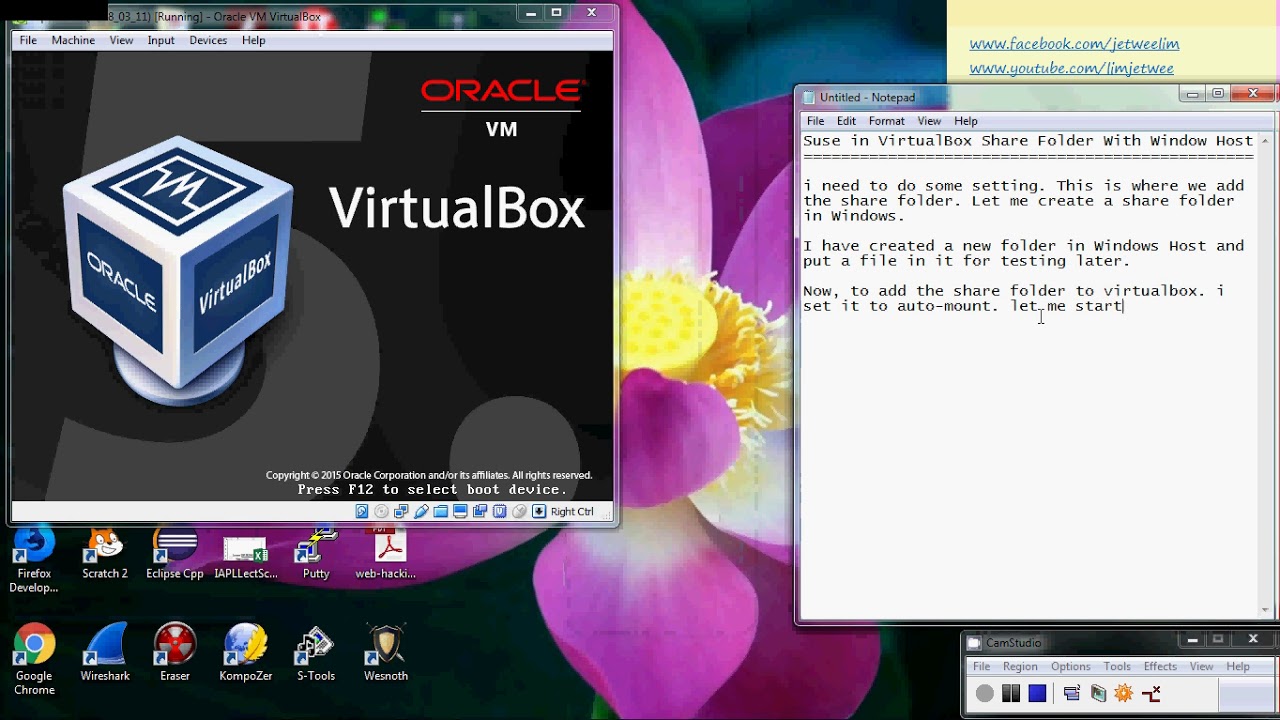This screenshot has height=720, width=1280.
Task: Click the CPU chip icon in VirtualBox status bar
Action: click(x=499, y=511)
